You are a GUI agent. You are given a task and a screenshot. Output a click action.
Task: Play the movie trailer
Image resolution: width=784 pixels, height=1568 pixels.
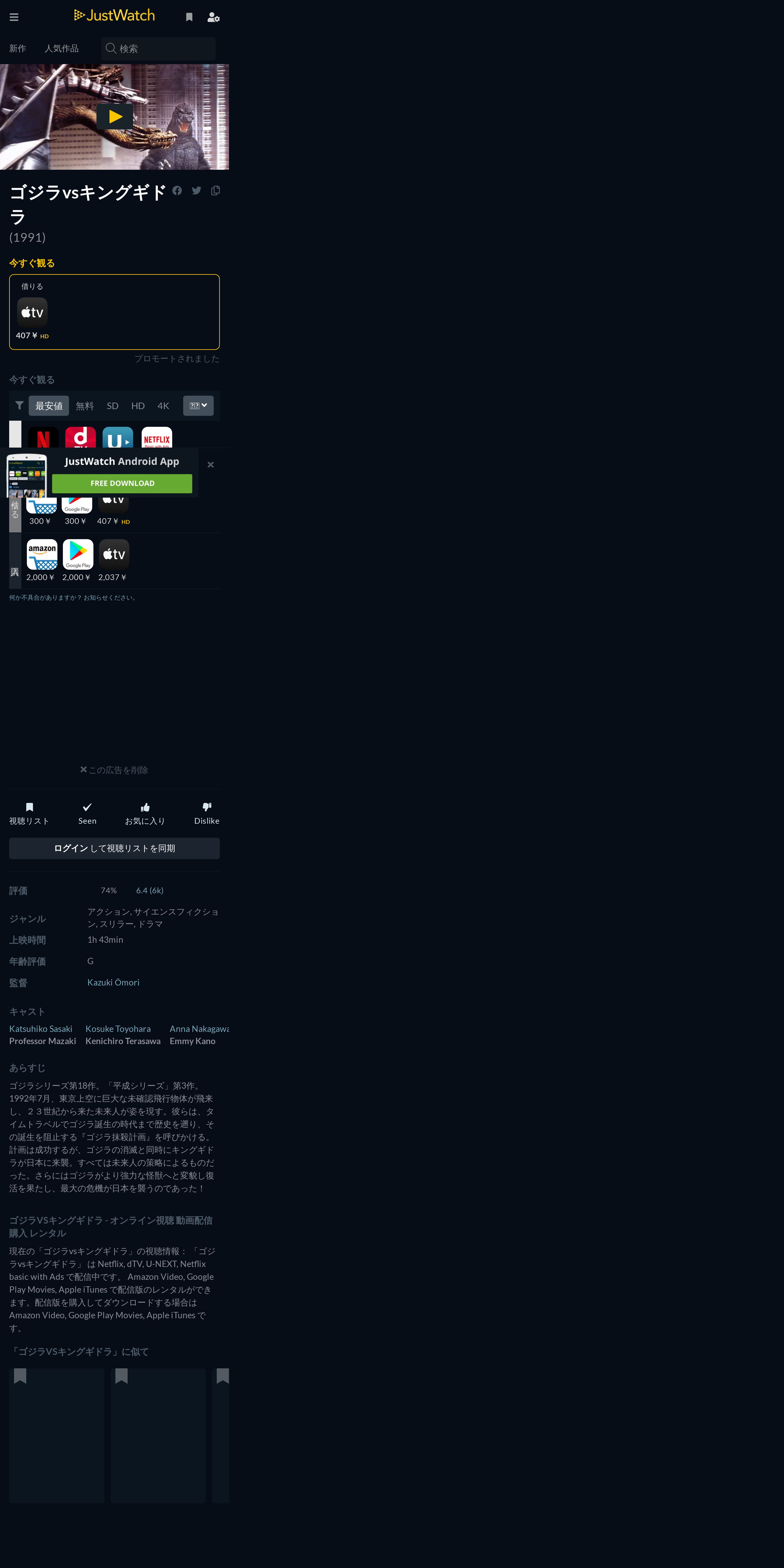point(114,116)
